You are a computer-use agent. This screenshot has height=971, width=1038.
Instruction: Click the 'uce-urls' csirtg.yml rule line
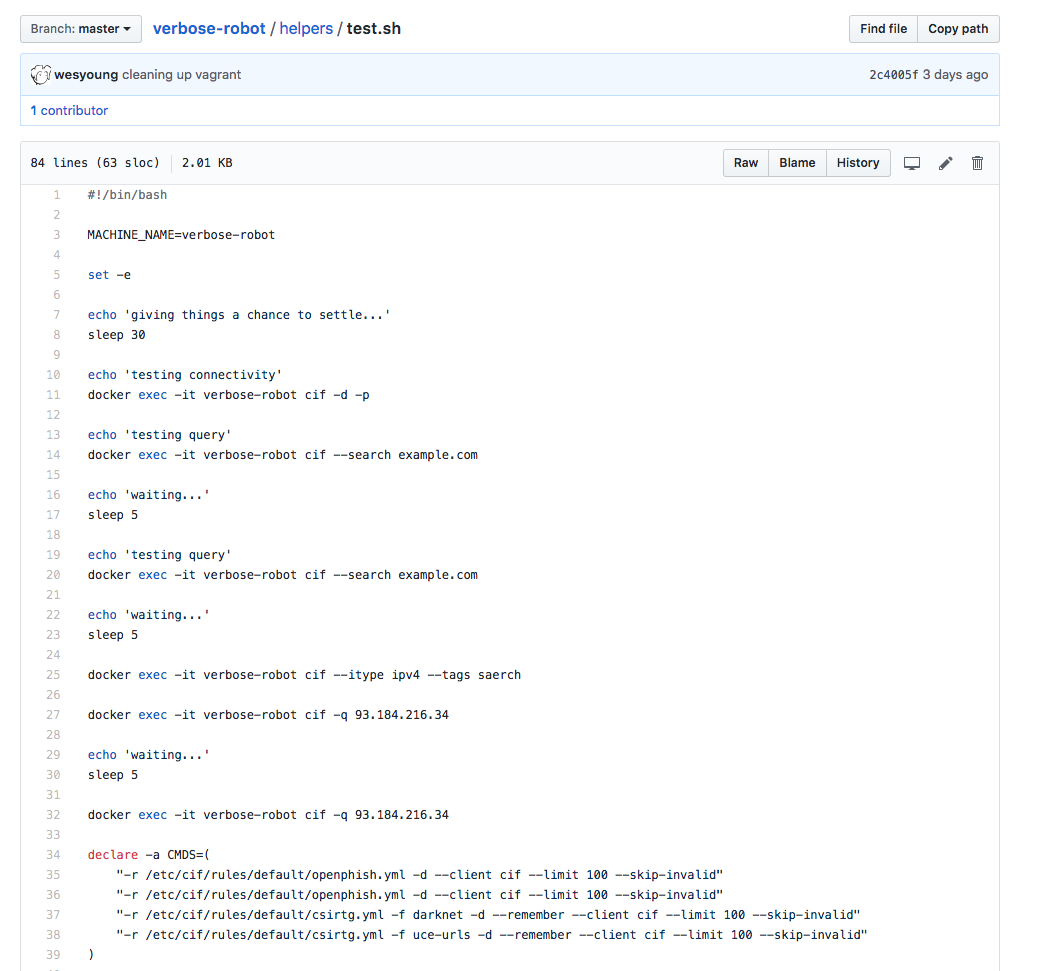(492, 935)
